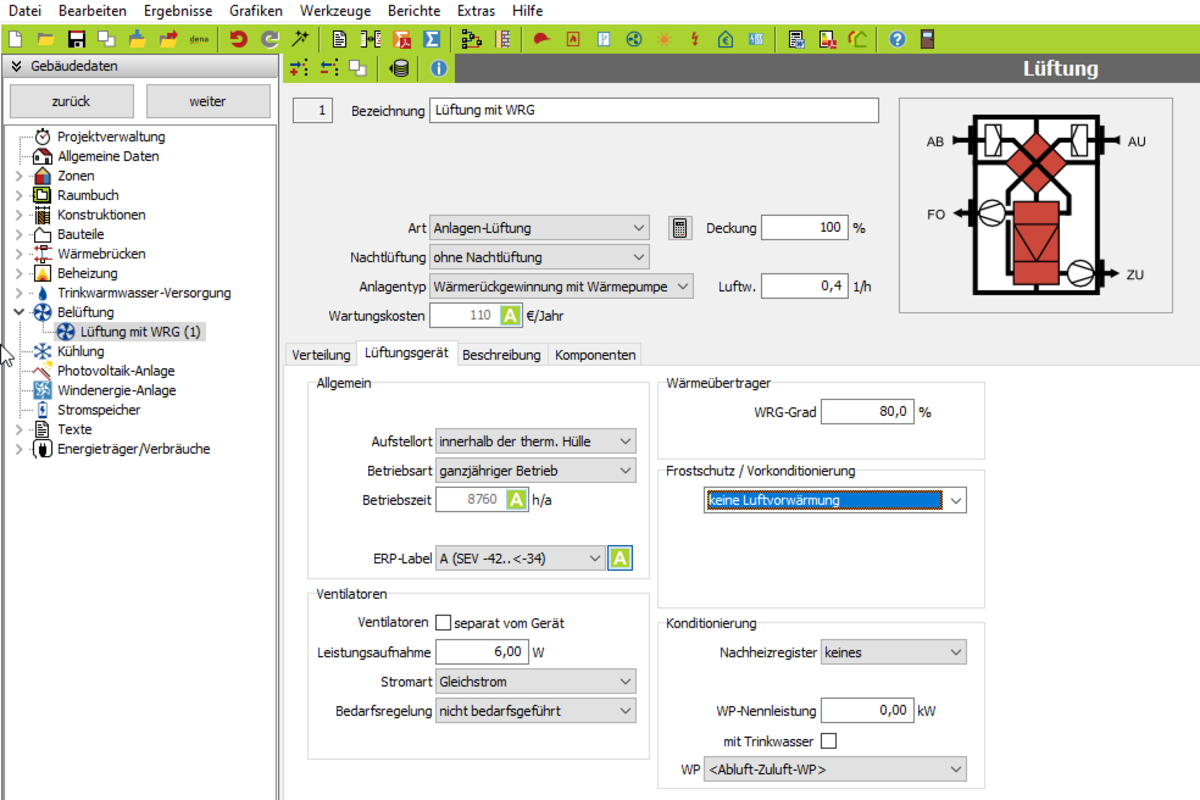Switch to the Komponenten tab

pyautogui.click(x=594, y=355)
